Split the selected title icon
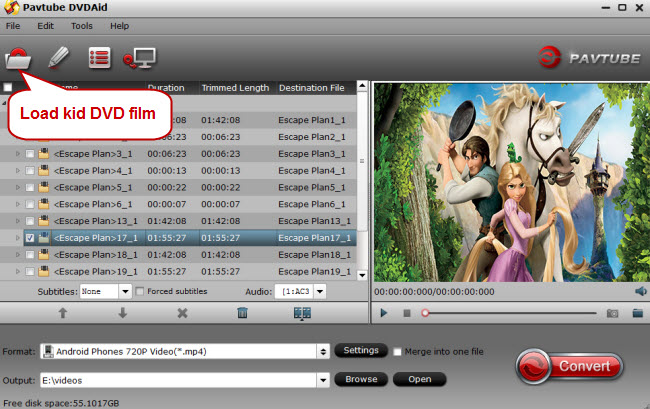 (302, 313)
